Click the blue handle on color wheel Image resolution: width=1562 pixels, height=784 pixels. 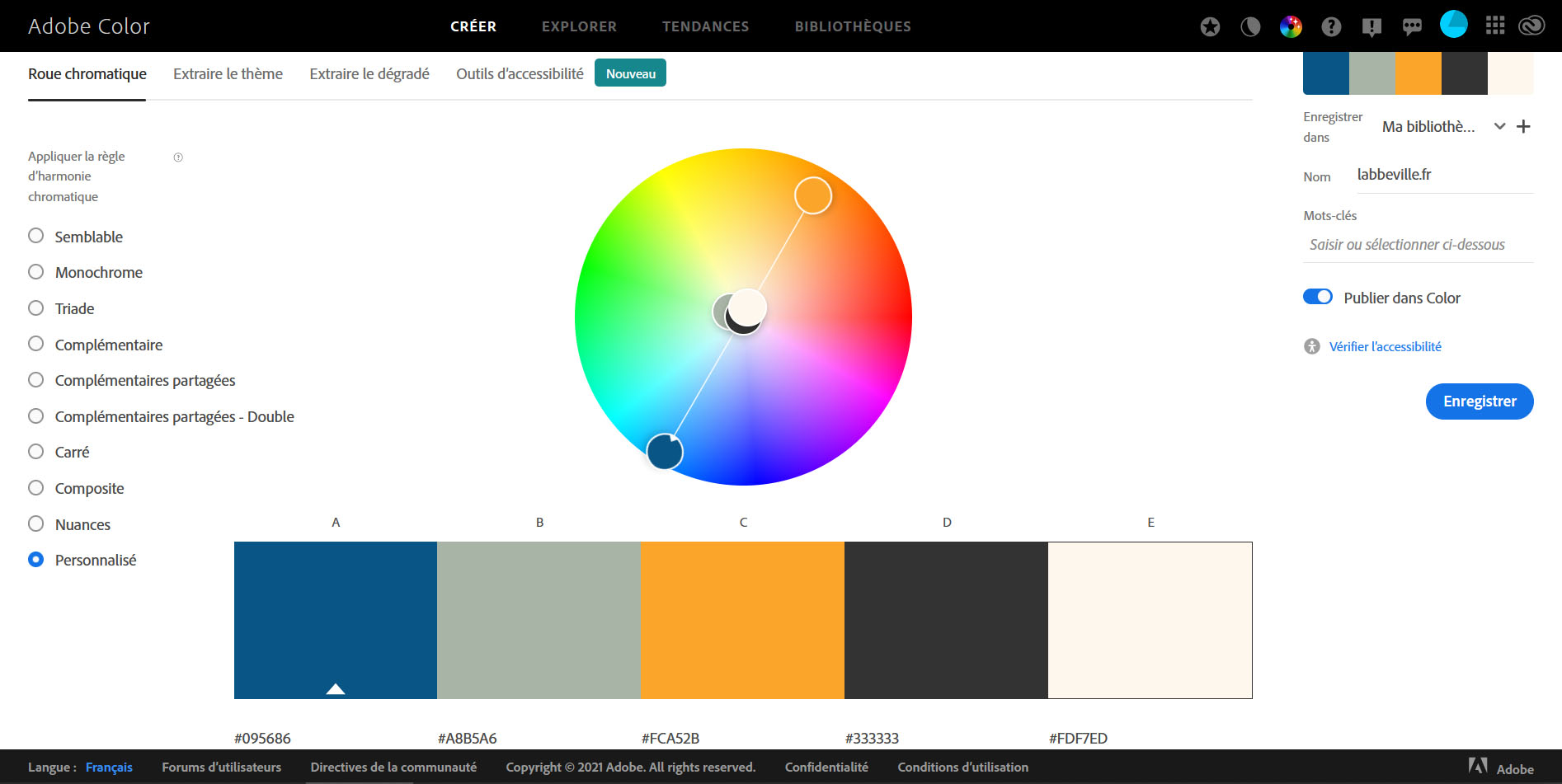click(x=665, y=452)
